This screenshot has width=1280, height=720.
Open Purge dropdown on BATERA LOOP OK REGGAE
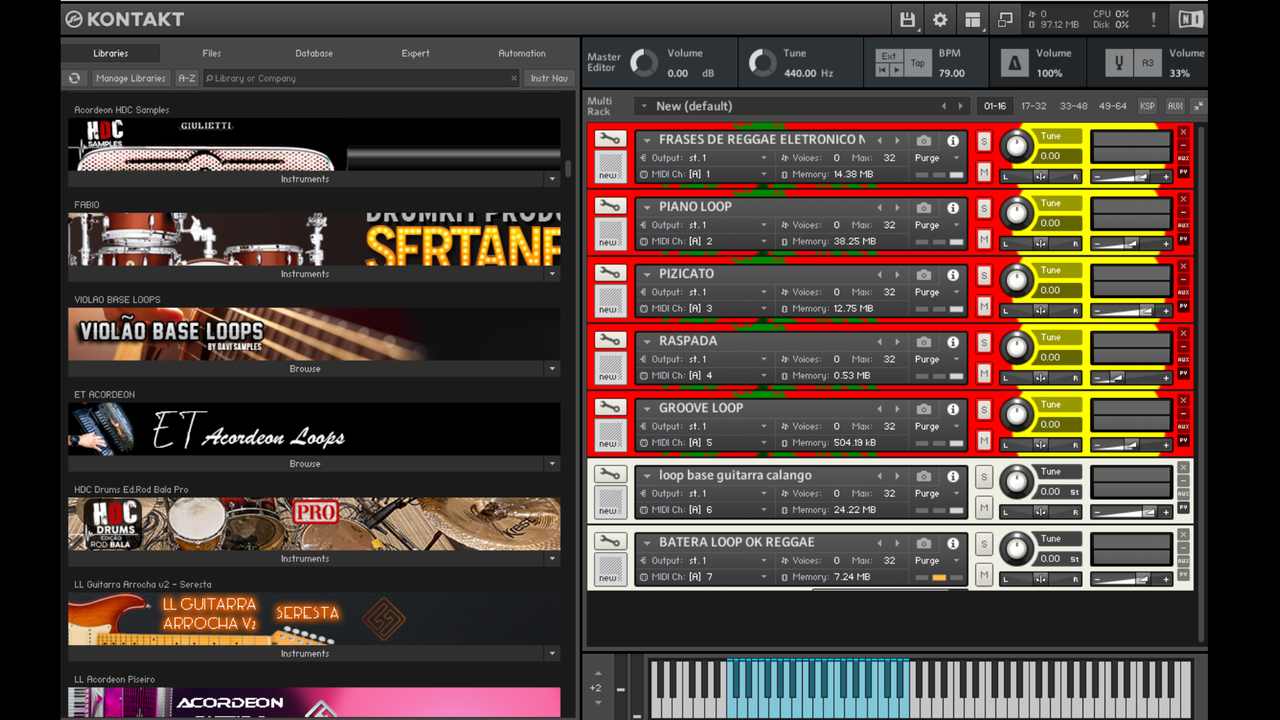956,560
